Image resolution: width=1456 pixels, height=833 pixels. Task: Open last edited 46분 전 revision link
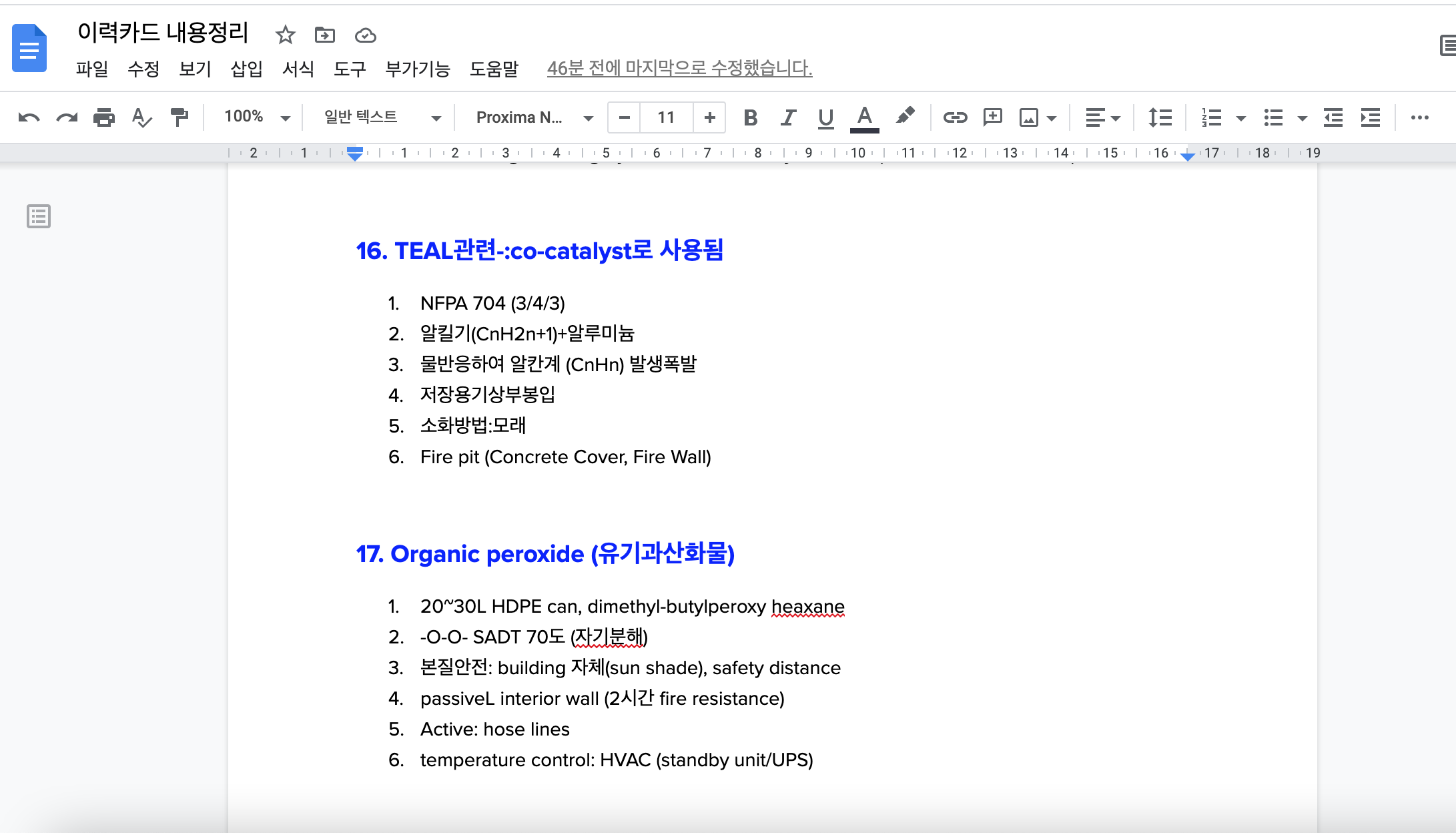click(x=679, y=68)
